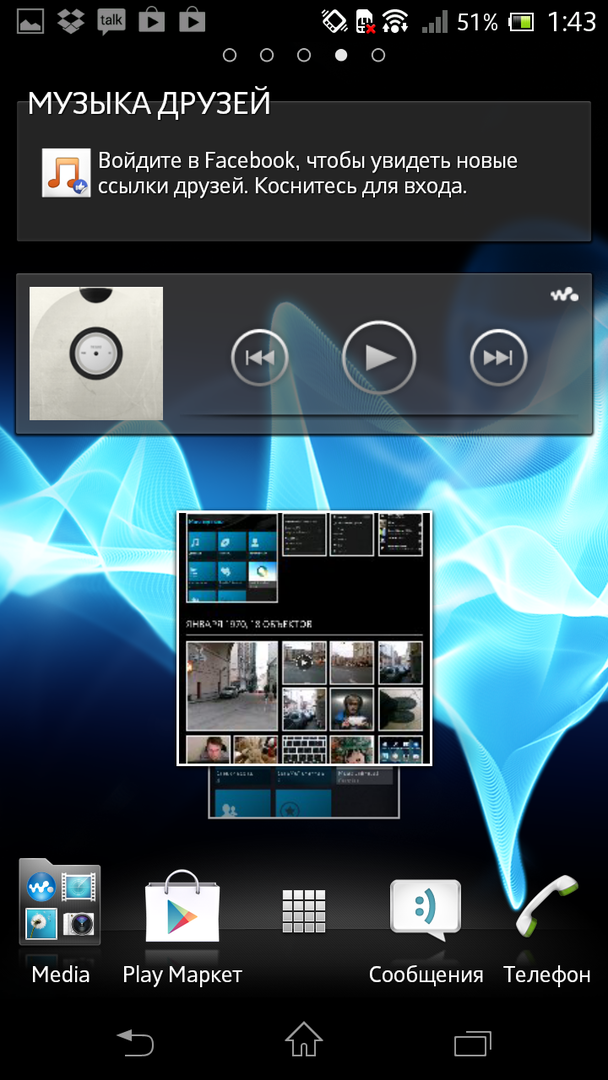Tap the 51% battery percentage text
608x1080 pixels.
tap(477, 22)
